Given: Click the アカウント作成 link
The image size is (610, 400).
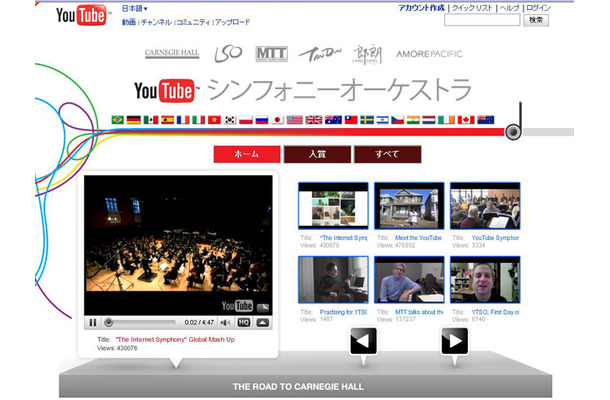Looking at the screenshot, I should click(x=422, y=8).
